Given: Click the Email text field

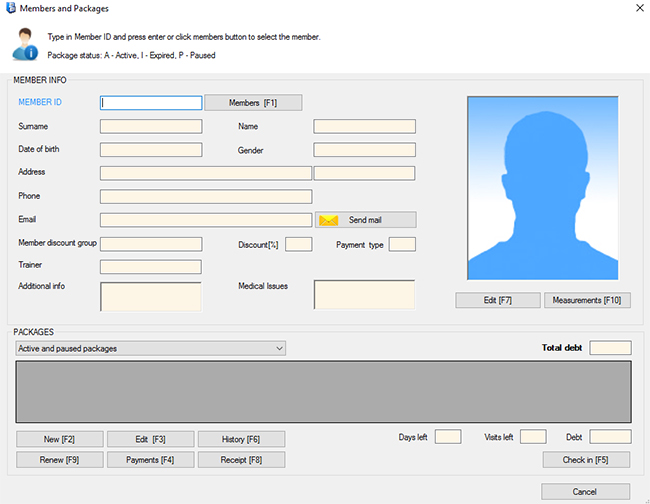Looking at the screenshot, I should click(x=206, y=220).
